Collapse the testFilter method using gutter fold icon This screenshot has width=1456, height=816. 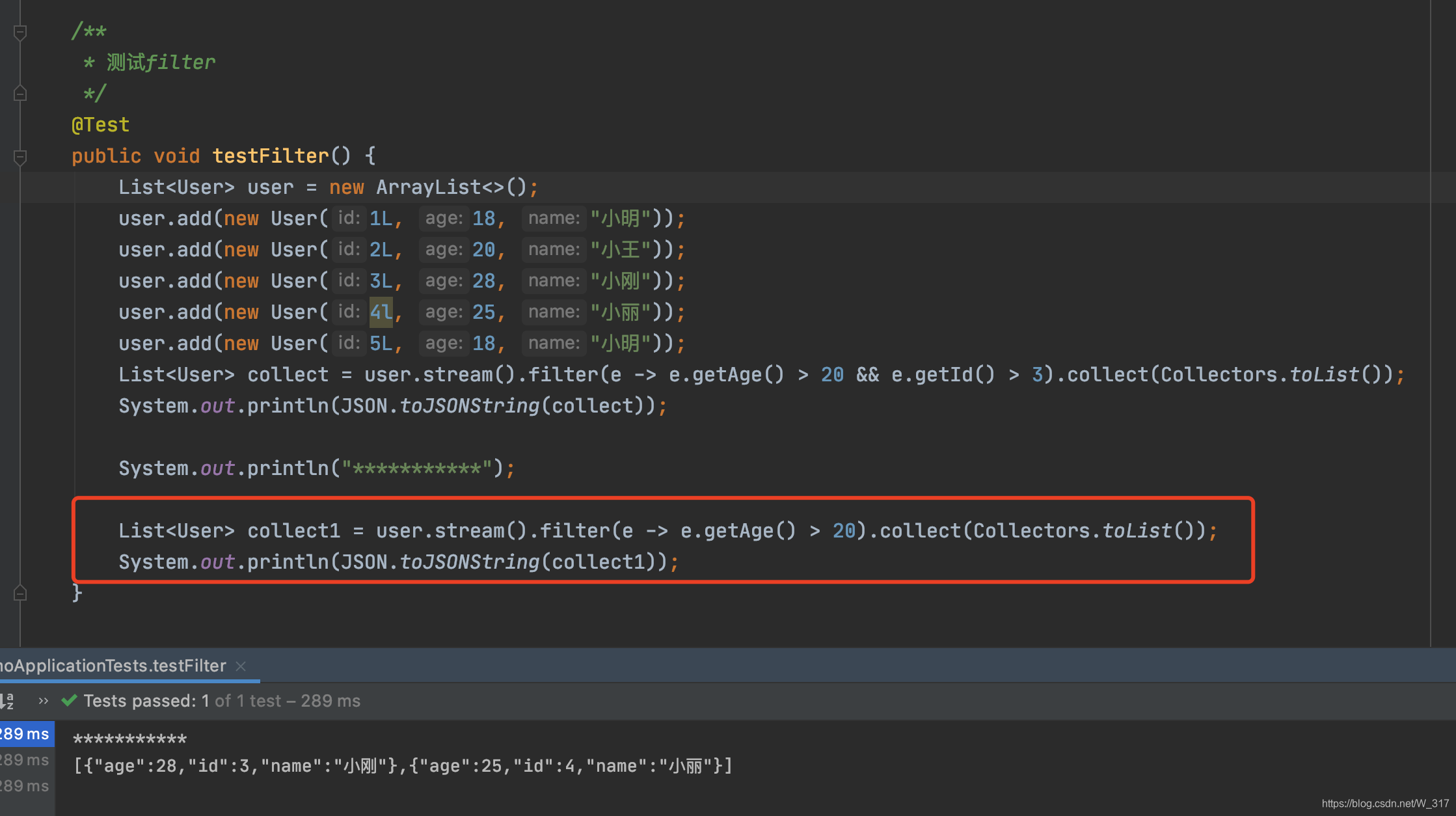(20, 156)
